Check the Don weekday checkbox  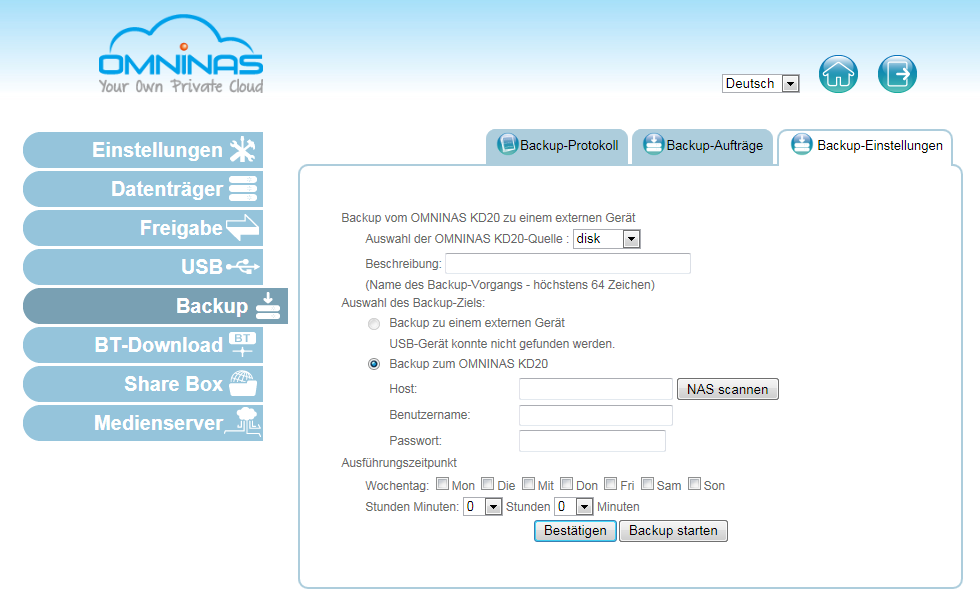click(x=567, y=484)
